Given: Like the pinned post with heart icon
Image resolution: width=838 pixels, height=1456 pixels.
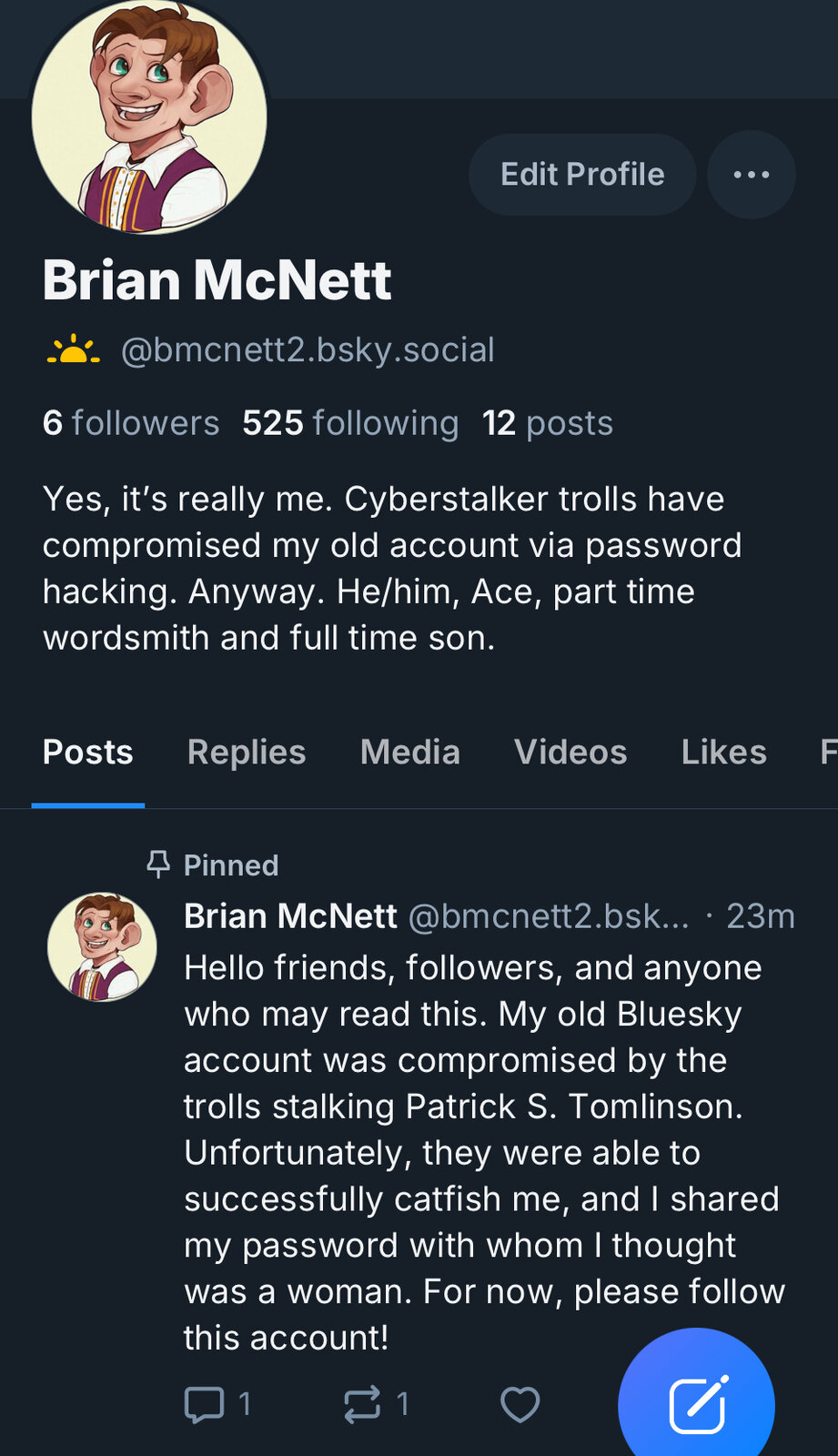Looking at the screenshot, I should click(x=520, y=1404).
